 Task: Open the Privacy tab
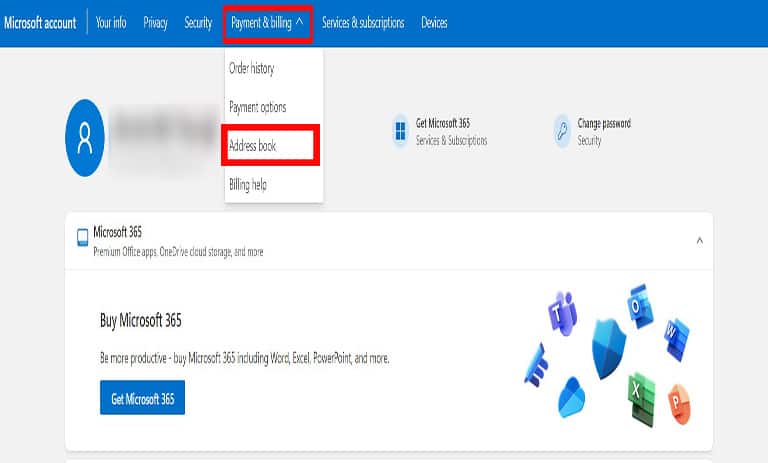click(x=155, y=23)
